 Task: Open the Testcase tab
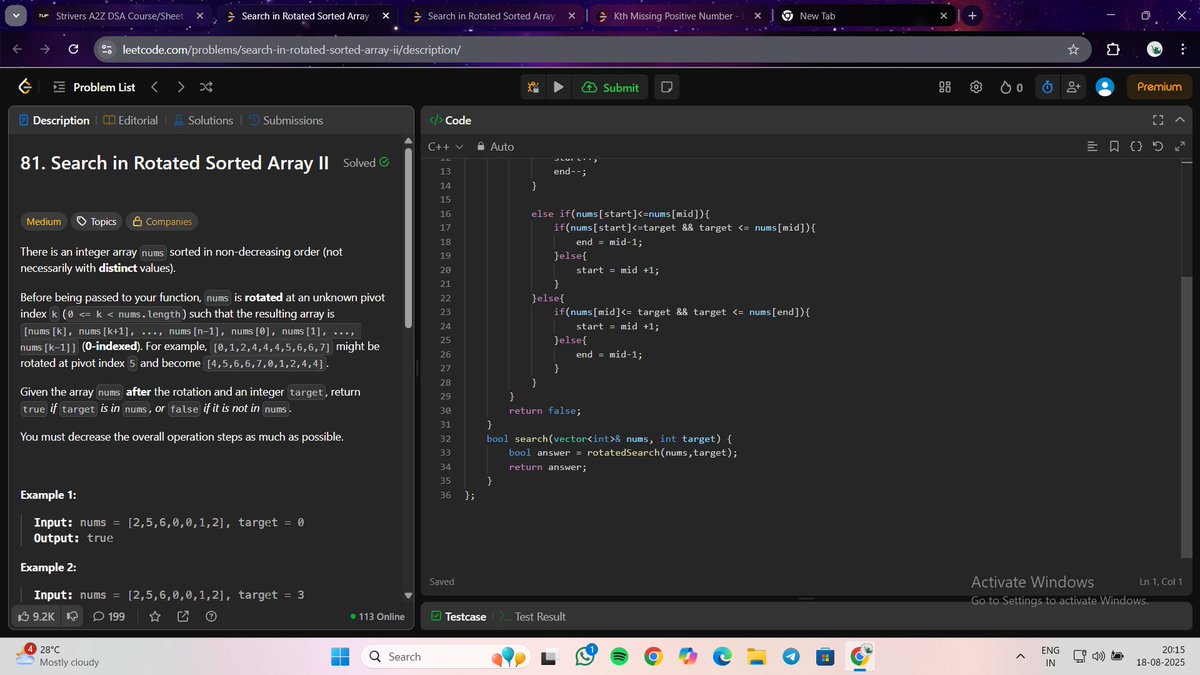tap(459, 617)
